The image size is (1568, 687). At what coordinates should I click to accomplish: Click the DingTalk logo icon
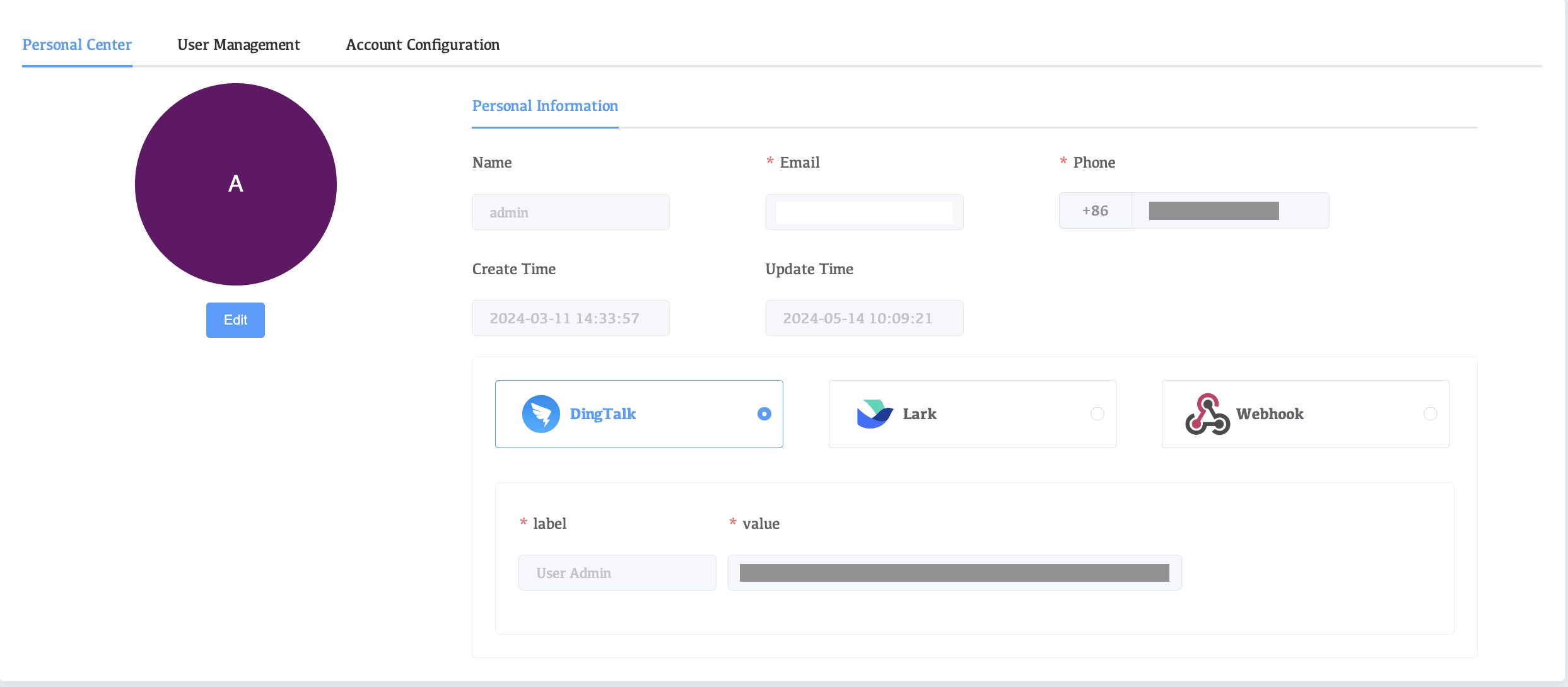click(x=541, y=414)
